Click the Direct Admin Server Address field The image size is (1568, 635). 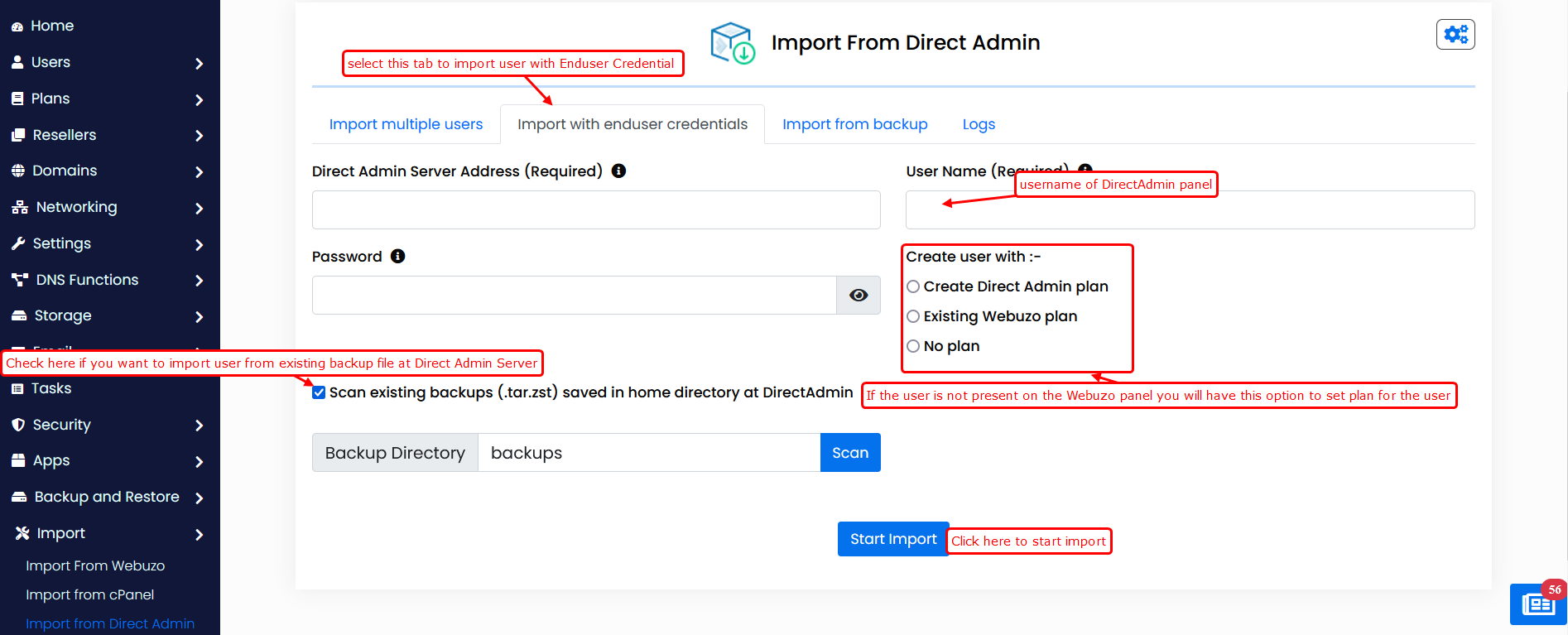(595, 210)
